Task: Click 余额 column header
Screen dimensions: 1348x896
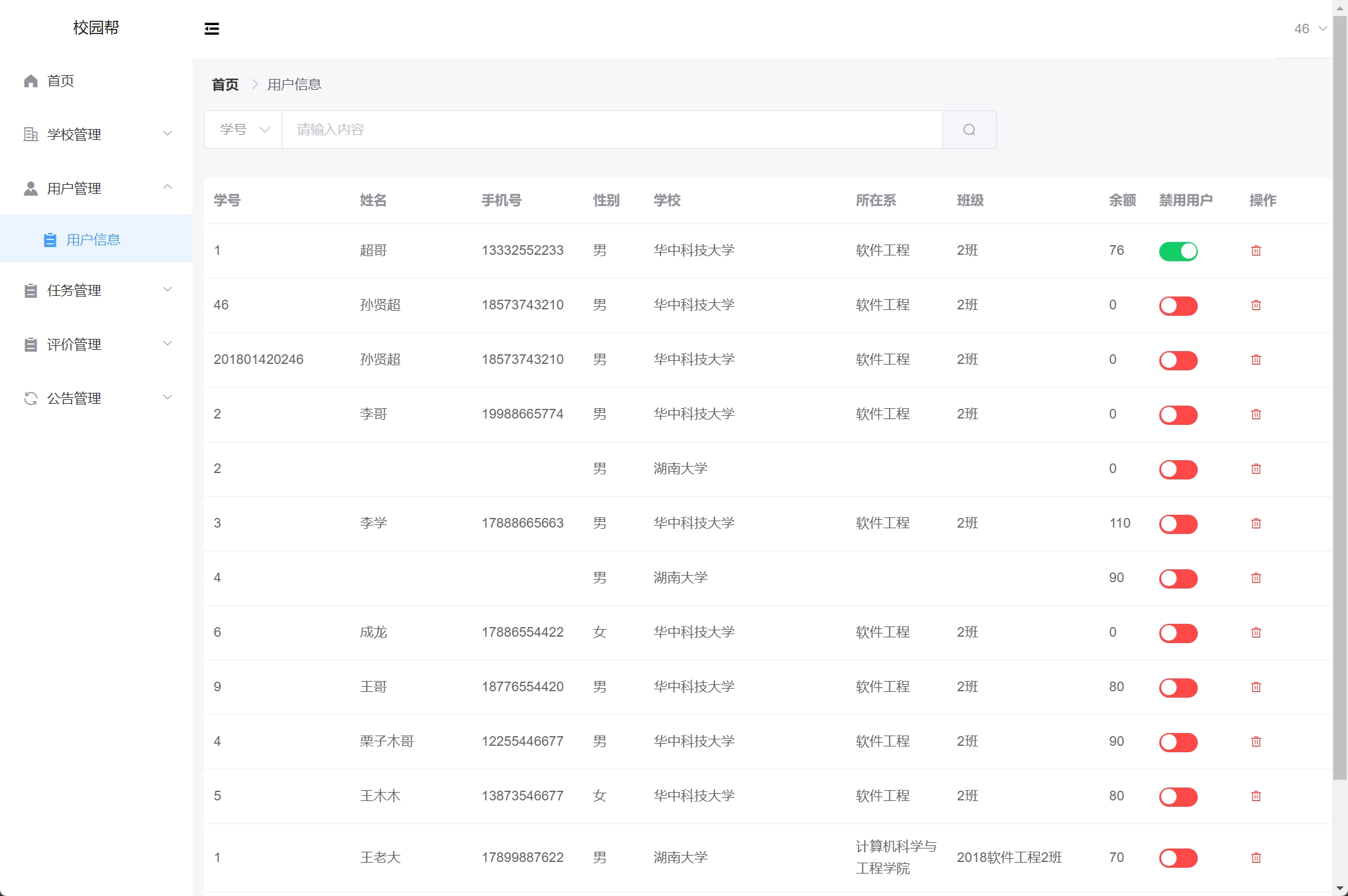Action: point(1123,200)
